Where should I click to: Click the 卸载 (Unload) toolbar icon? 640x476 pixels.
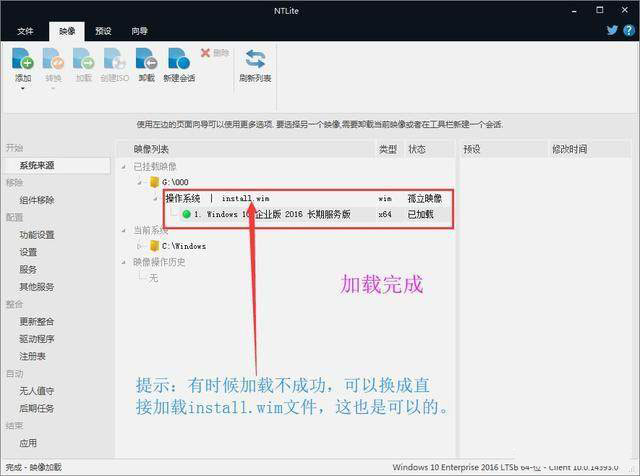[x=147, y=60]
